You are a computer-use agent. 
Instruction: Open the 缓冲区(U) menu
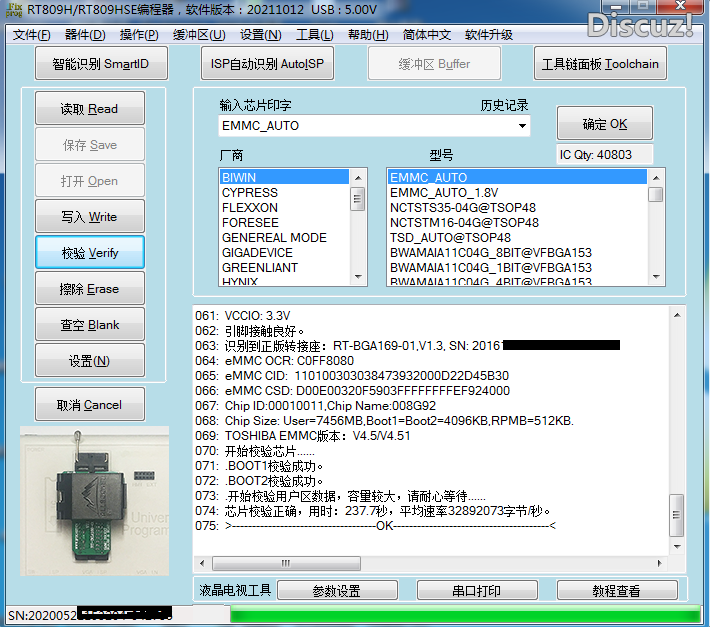tap(199, 35)
